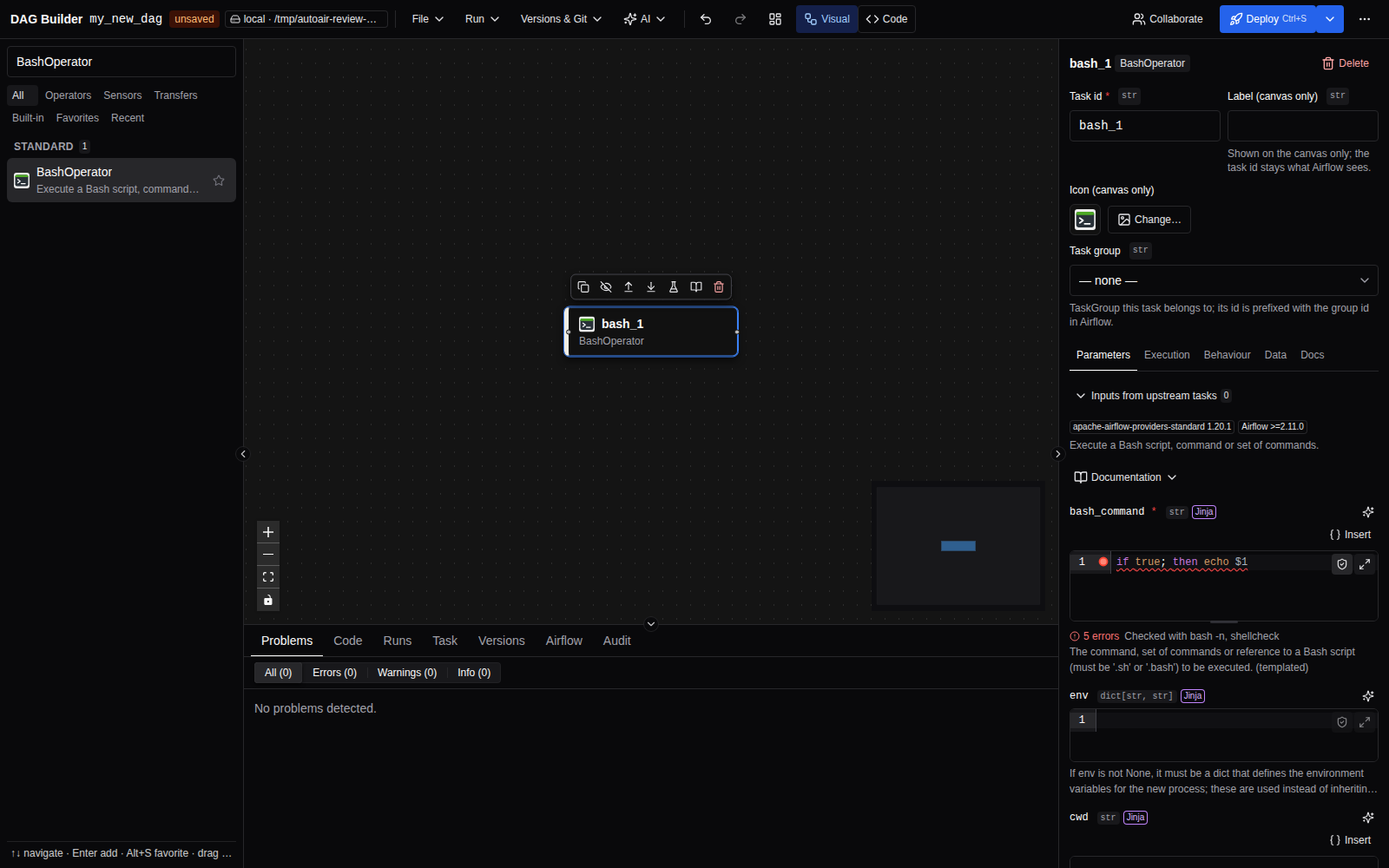Expand Inputs from upstream tasks section
1389x868 pixels.
[1153, 396]
